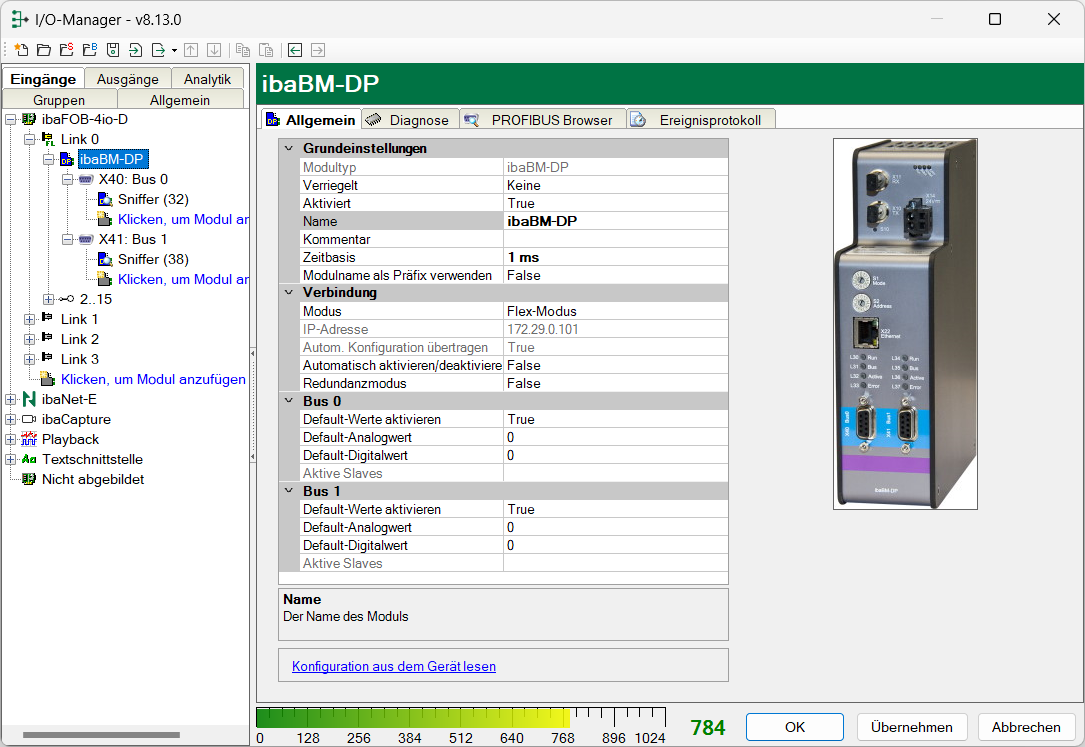Image resolution: width=1085 pixels, height=747 pixels.
Task: Click the Zeitbasis value 1 ms
Action: click(616, 257)
